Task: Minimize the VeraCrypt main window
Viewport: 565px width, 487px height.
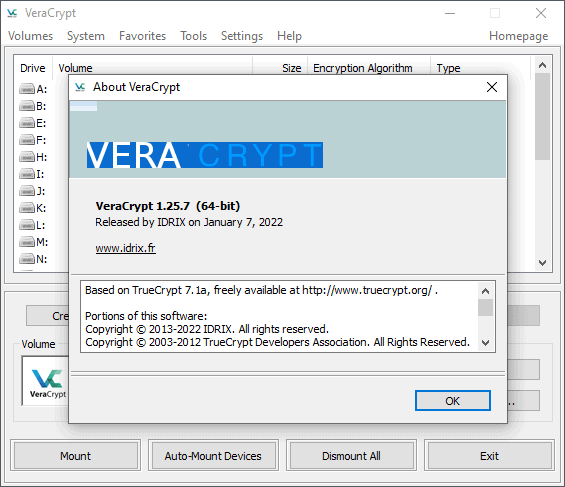Action: click(450, 13)
